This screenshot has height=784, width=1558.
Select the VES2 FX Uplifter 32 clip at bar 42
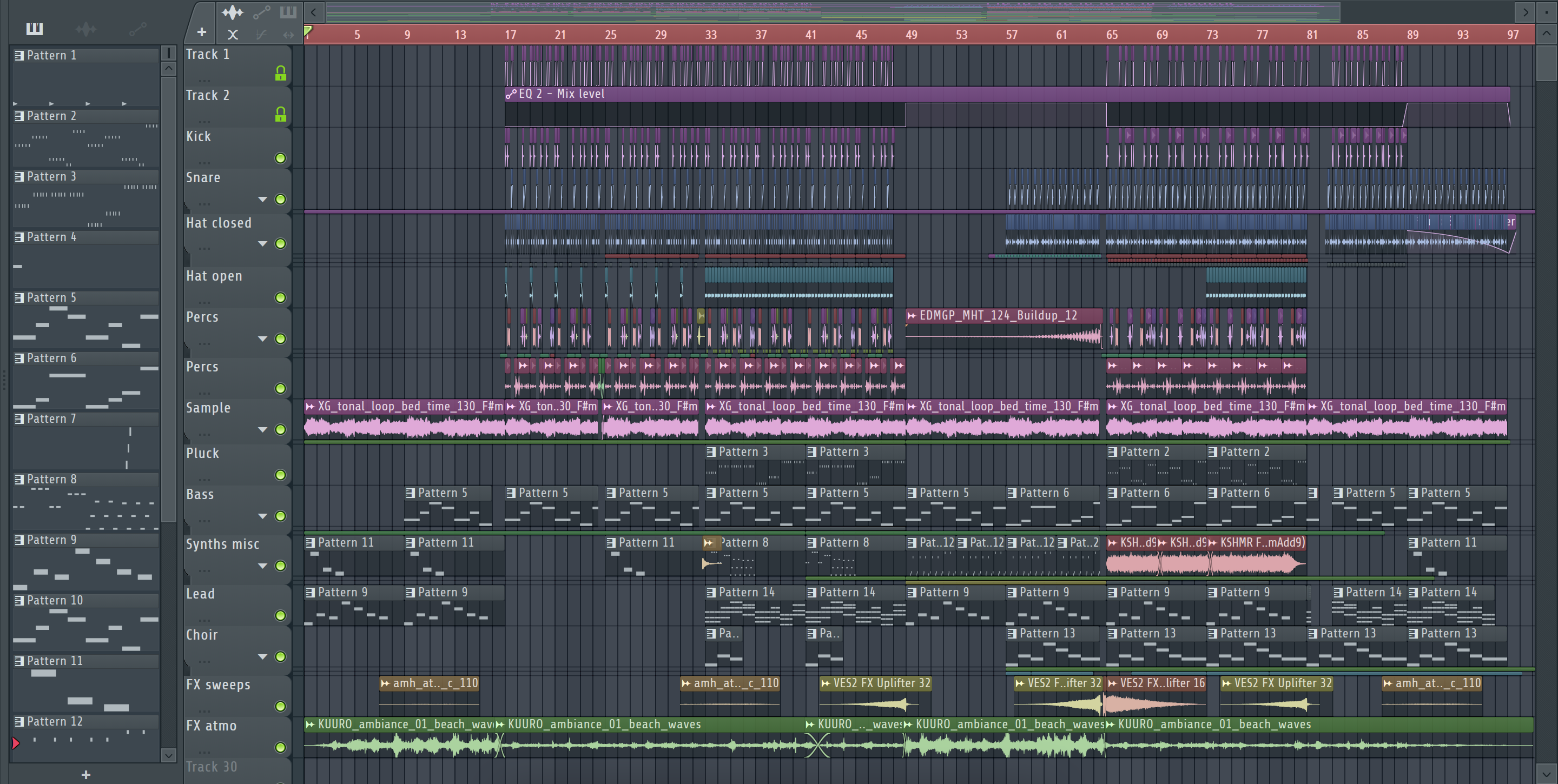875,695
